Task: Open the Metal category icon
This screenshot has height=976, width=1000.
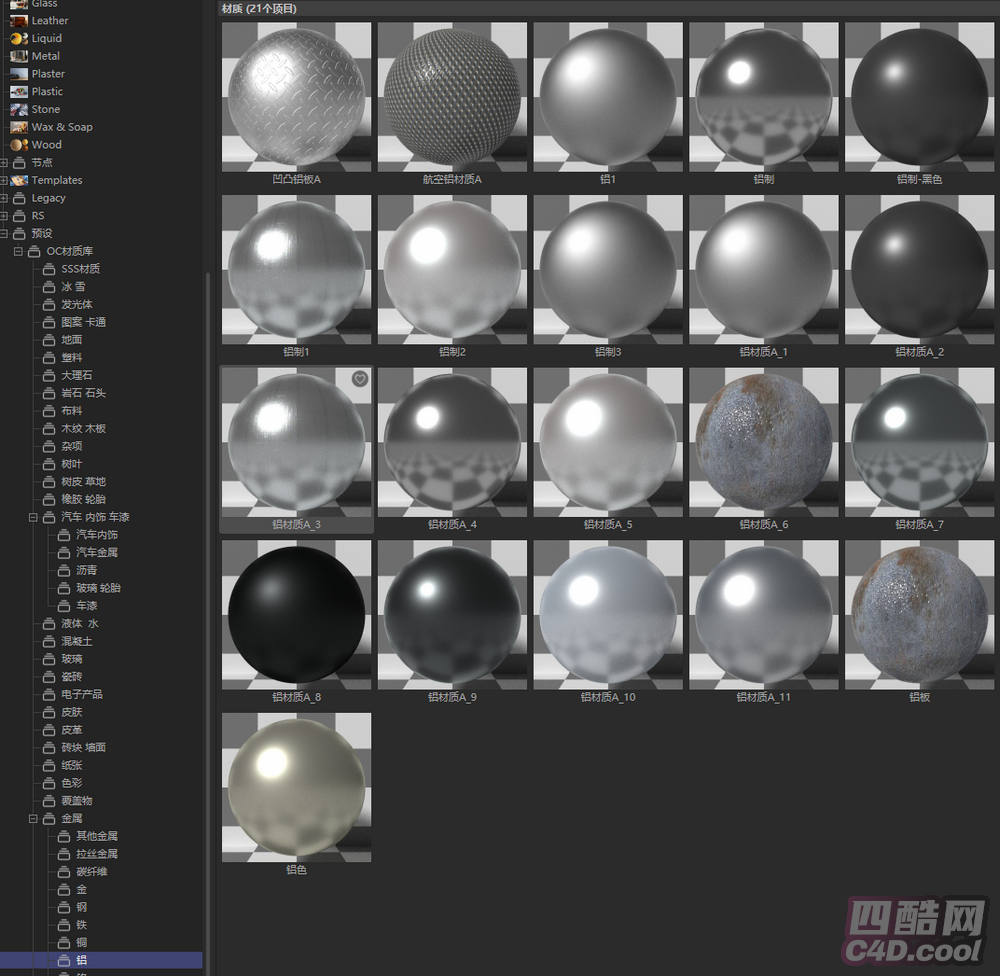Action: (19, 56)
